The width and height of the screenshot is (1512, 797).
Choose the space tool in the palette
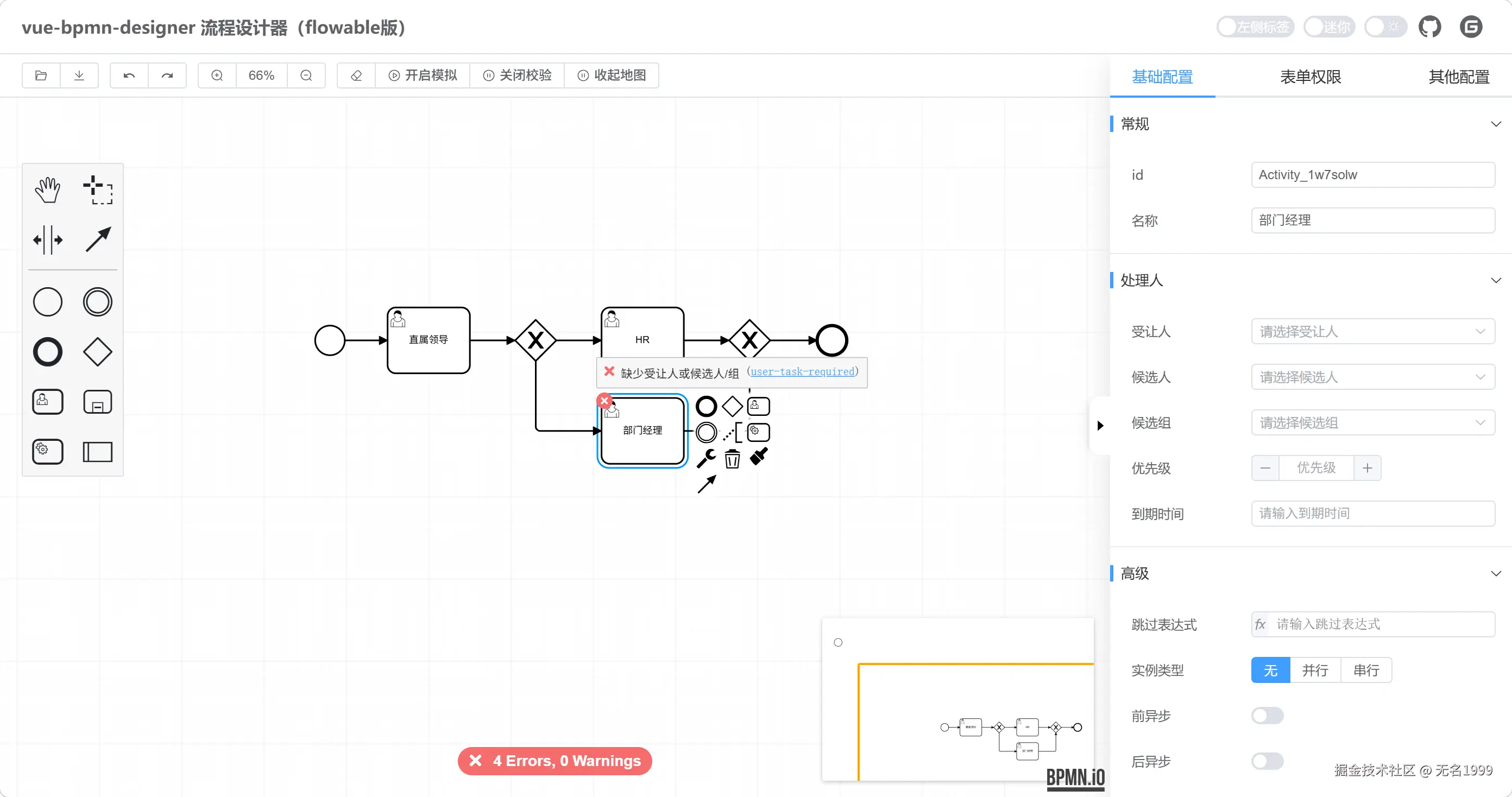pyautogui.click(x=48, y=239)
